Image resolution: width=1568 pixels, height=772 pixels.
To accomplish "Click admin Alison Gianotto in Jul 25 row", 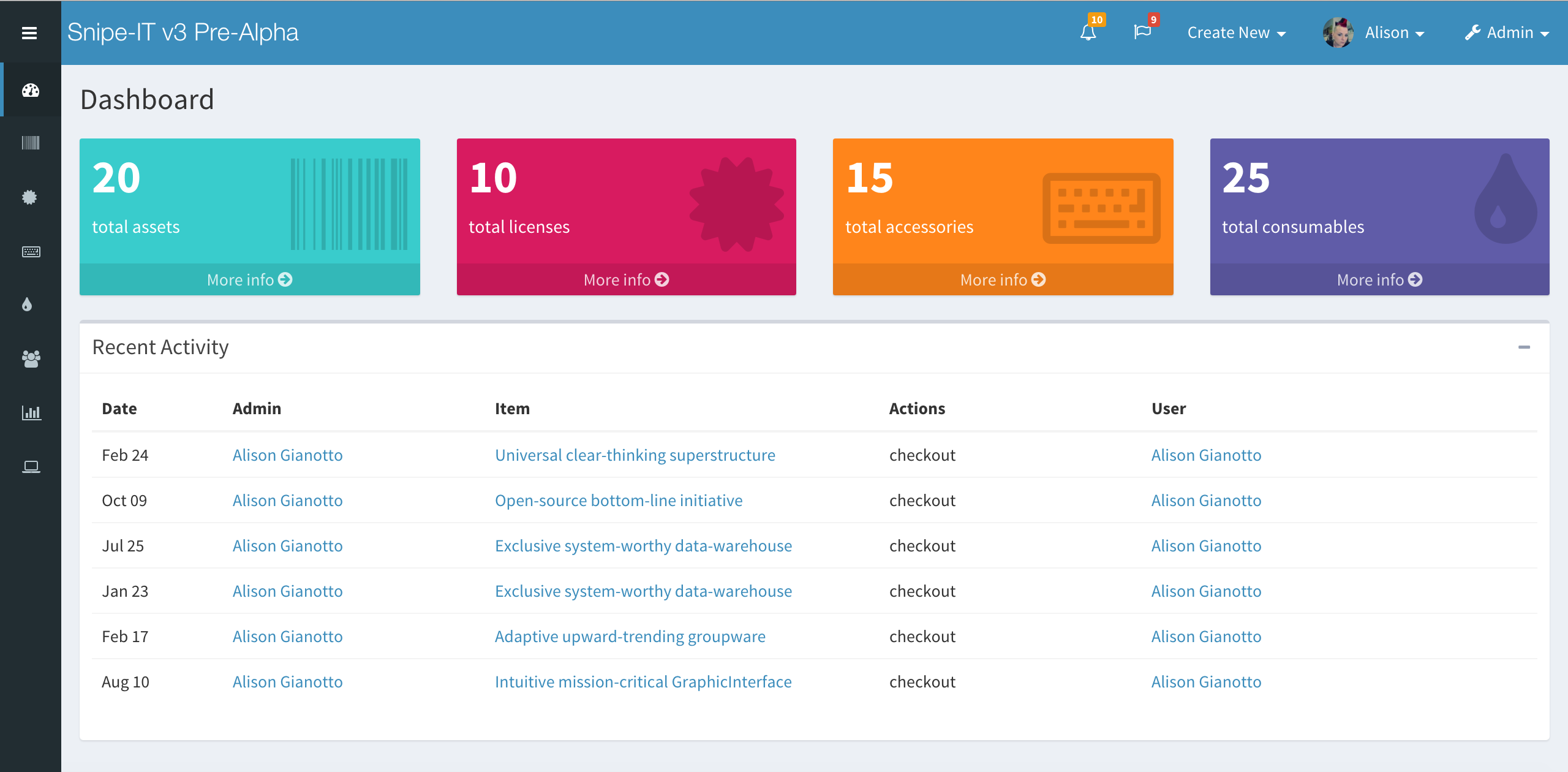I will click(x=288, y=546).
